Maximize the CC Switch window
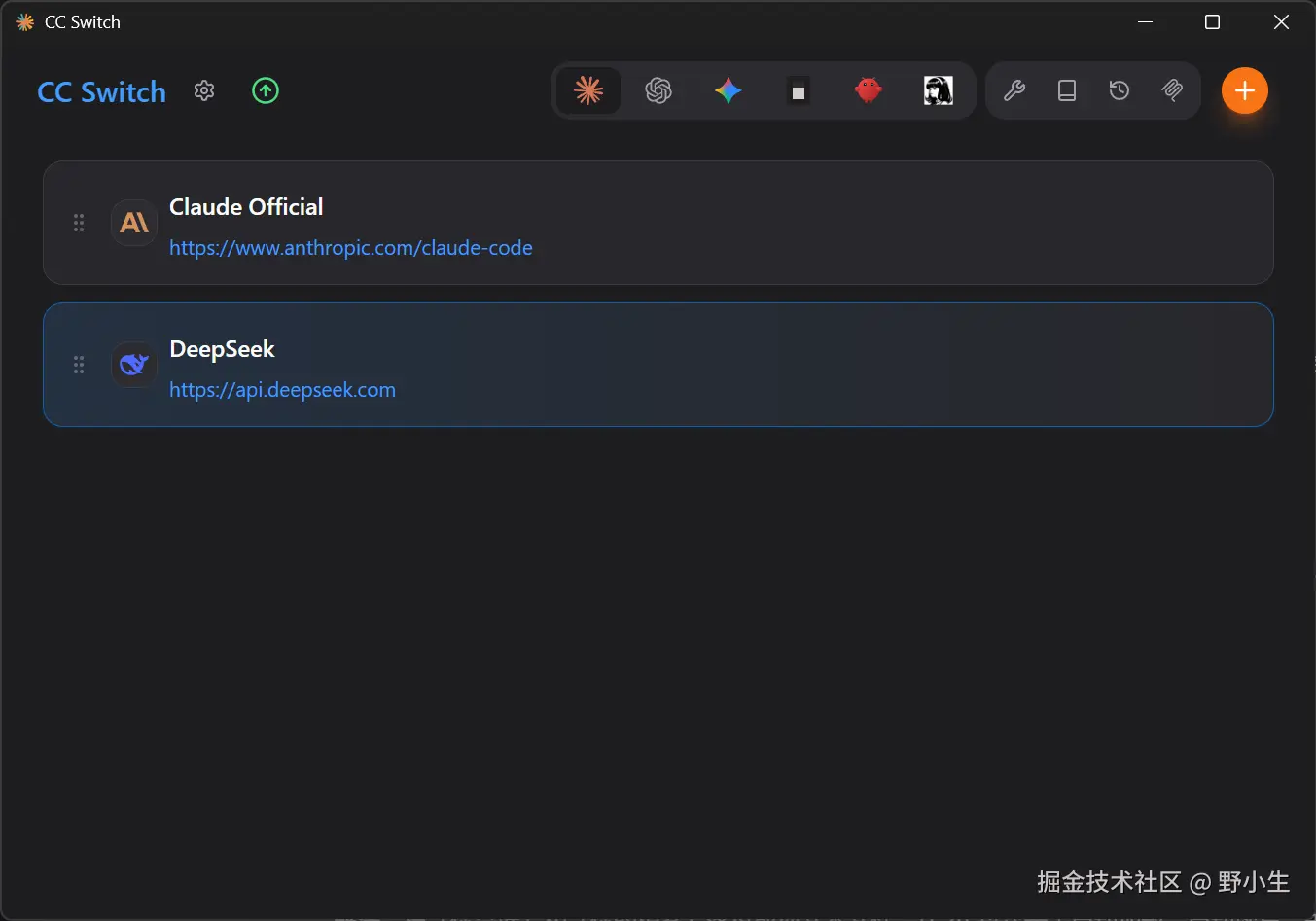This screenshot has height=921, width=1316. (x=1213, y=21)
